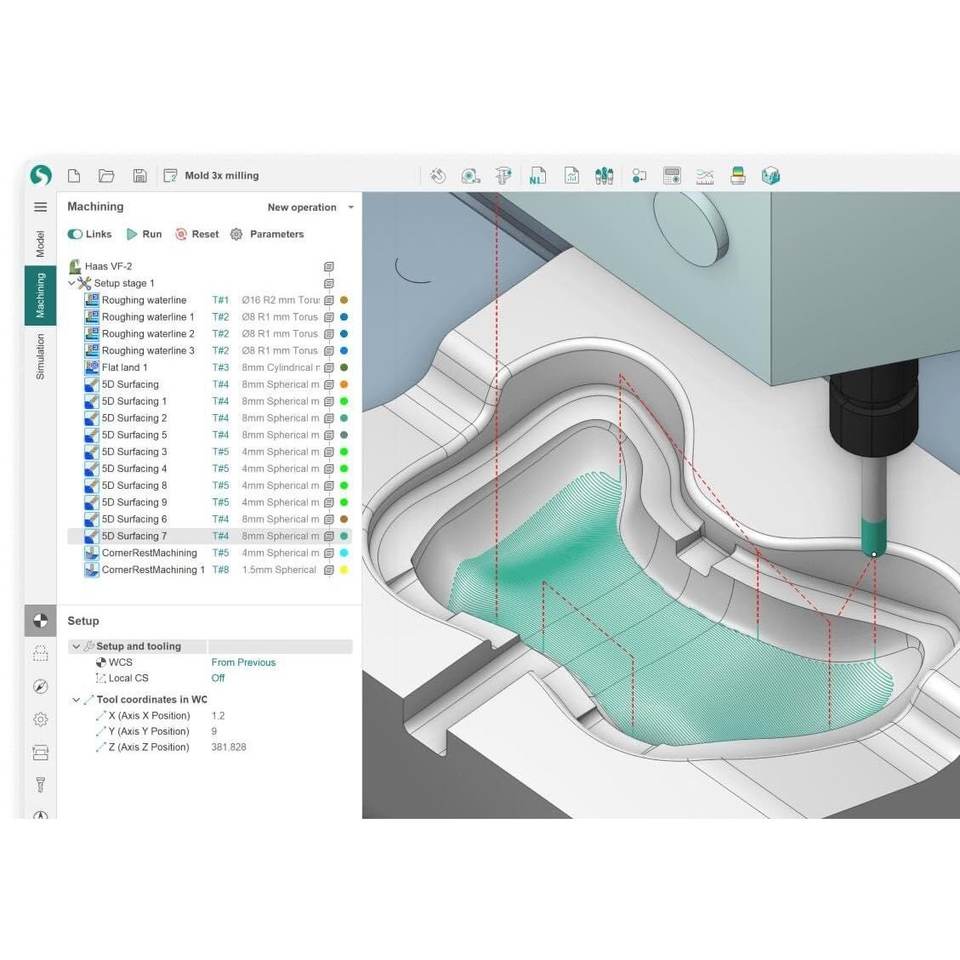960x960 pixels.
Task: Open the Parameters settings
Action: (268, 234)
